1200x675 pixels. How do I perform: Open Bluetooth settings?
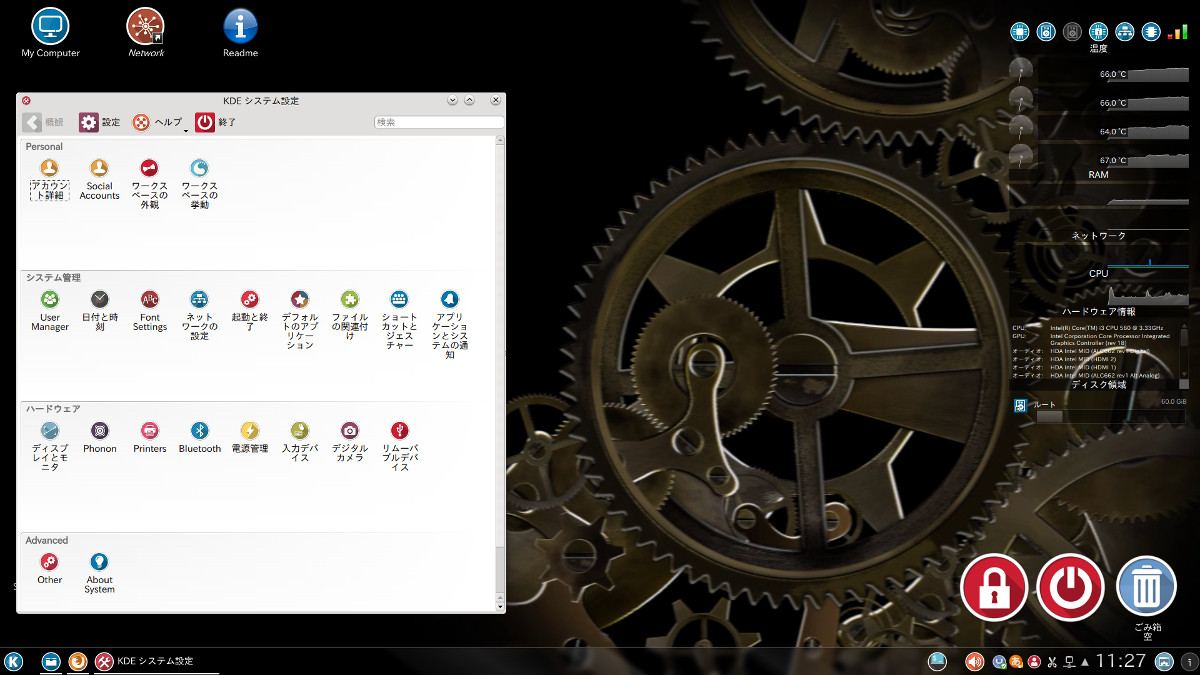point(199,438)
